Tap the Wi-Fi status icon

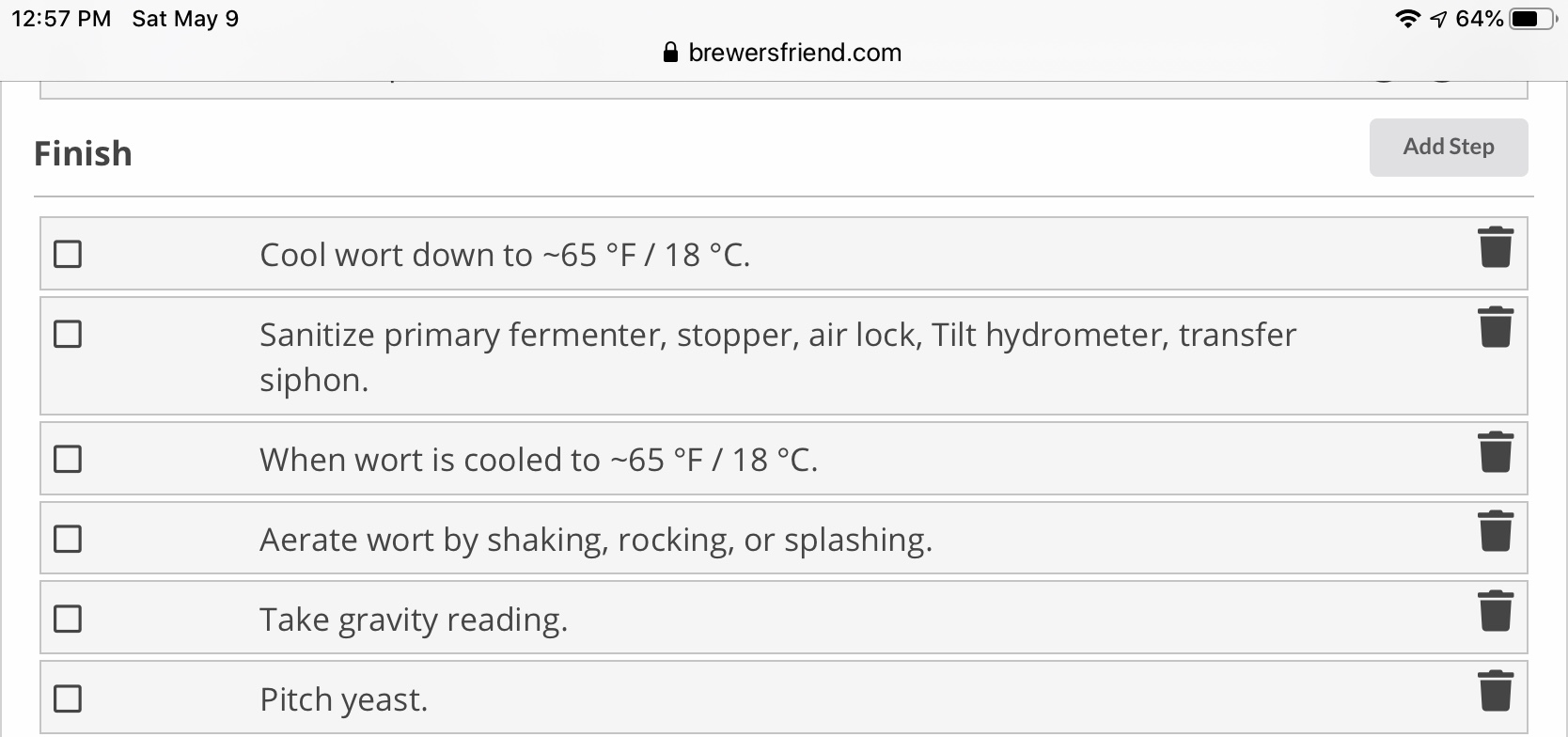pyautogui.click(x=1407, y=19)
